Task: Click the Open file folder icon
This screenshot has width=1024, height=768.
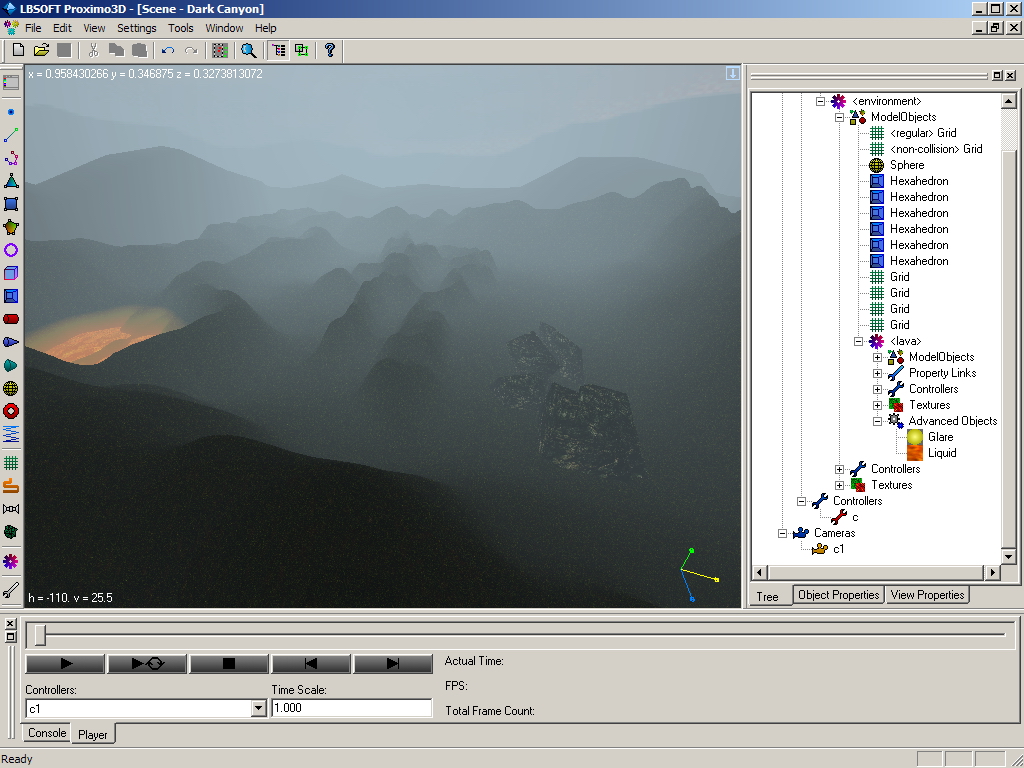Action: [41, 50]
